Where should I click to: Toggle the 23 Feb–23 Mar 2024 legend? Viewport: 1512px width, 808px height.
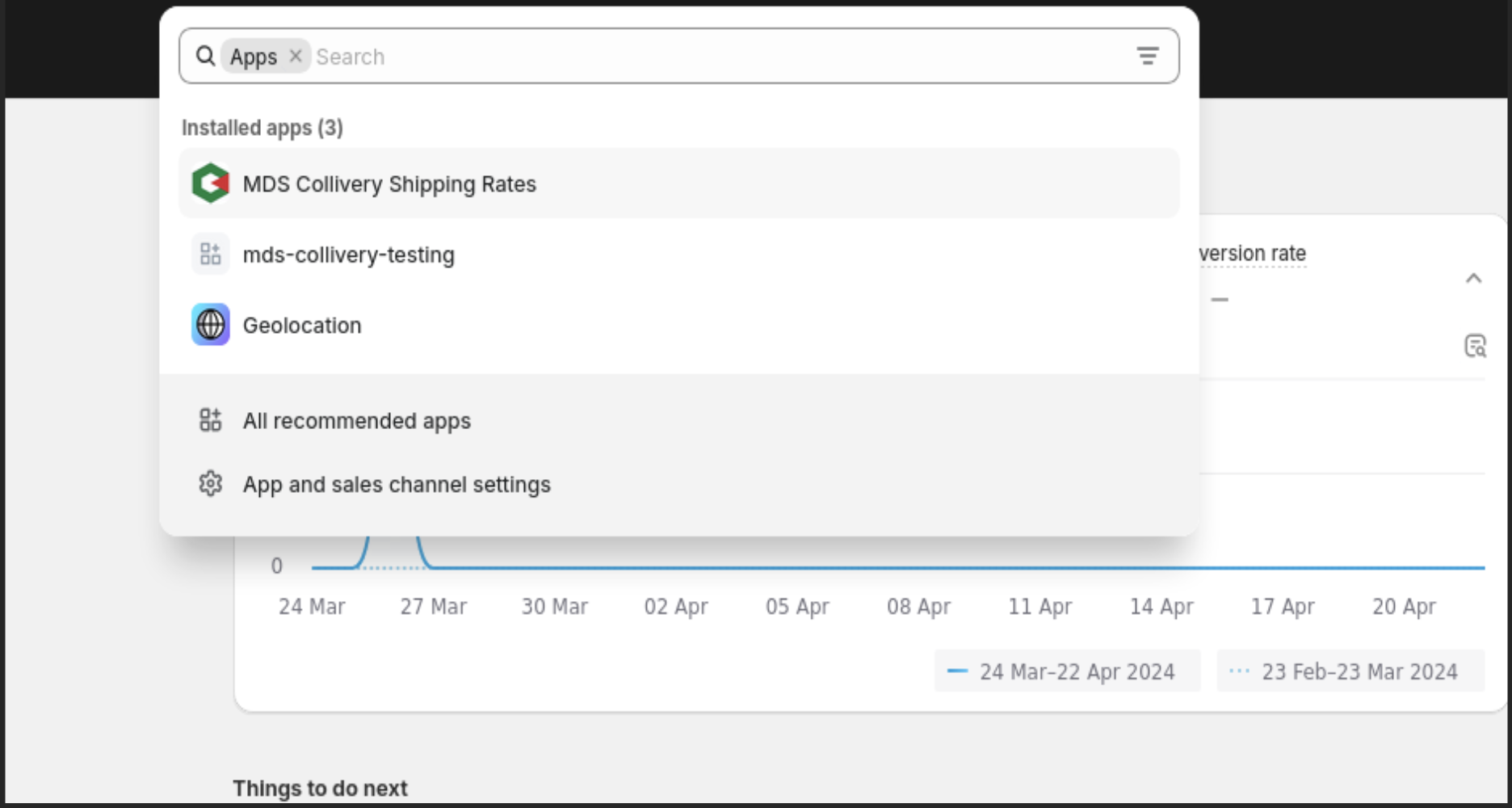click(1350, 671)
